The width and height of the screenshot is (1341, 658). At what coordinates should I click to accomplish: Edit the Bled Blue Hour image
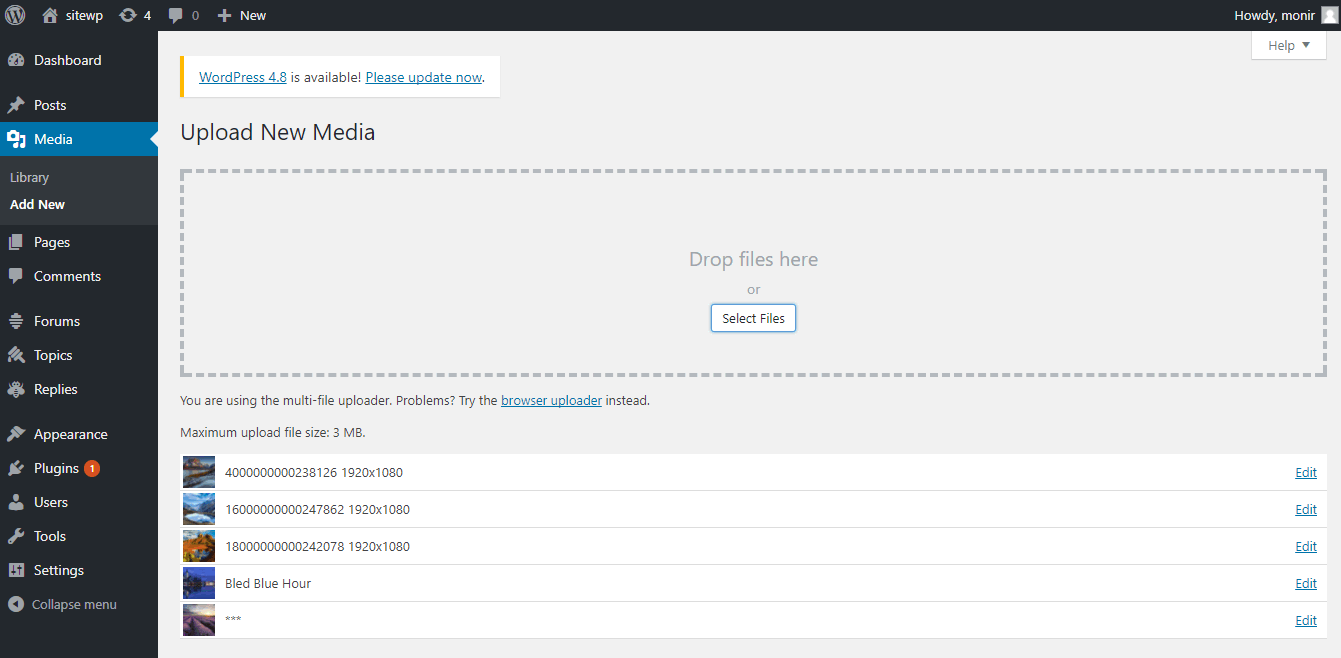[x=1306, y=583]
